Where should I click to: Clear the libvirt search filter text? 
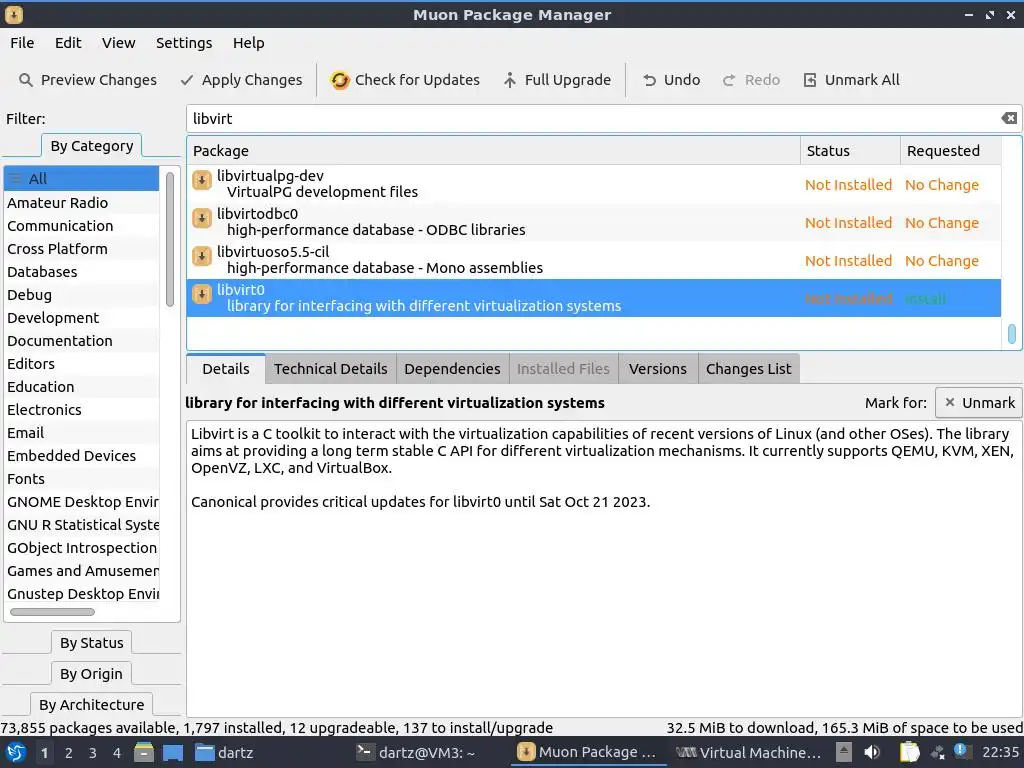point(1009,118)
